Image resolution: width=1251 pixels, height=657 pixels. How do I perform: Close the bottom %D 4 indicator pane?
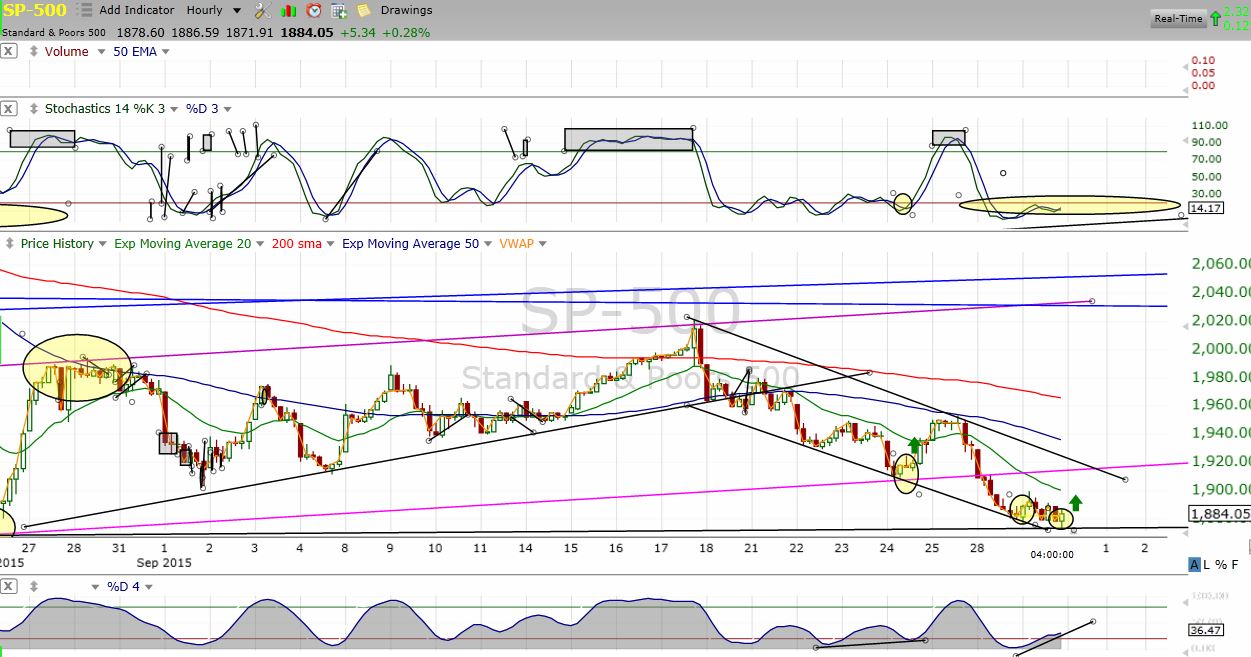9,586
